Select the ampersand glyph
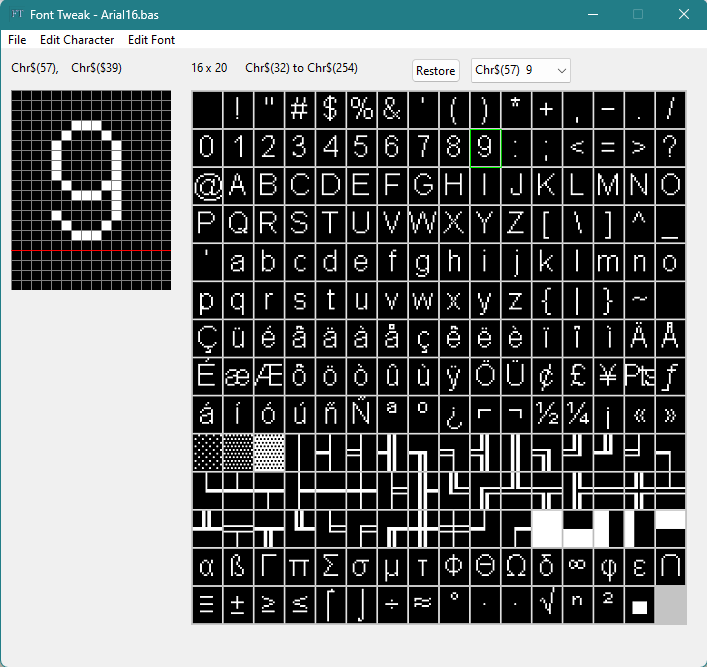 392,109
